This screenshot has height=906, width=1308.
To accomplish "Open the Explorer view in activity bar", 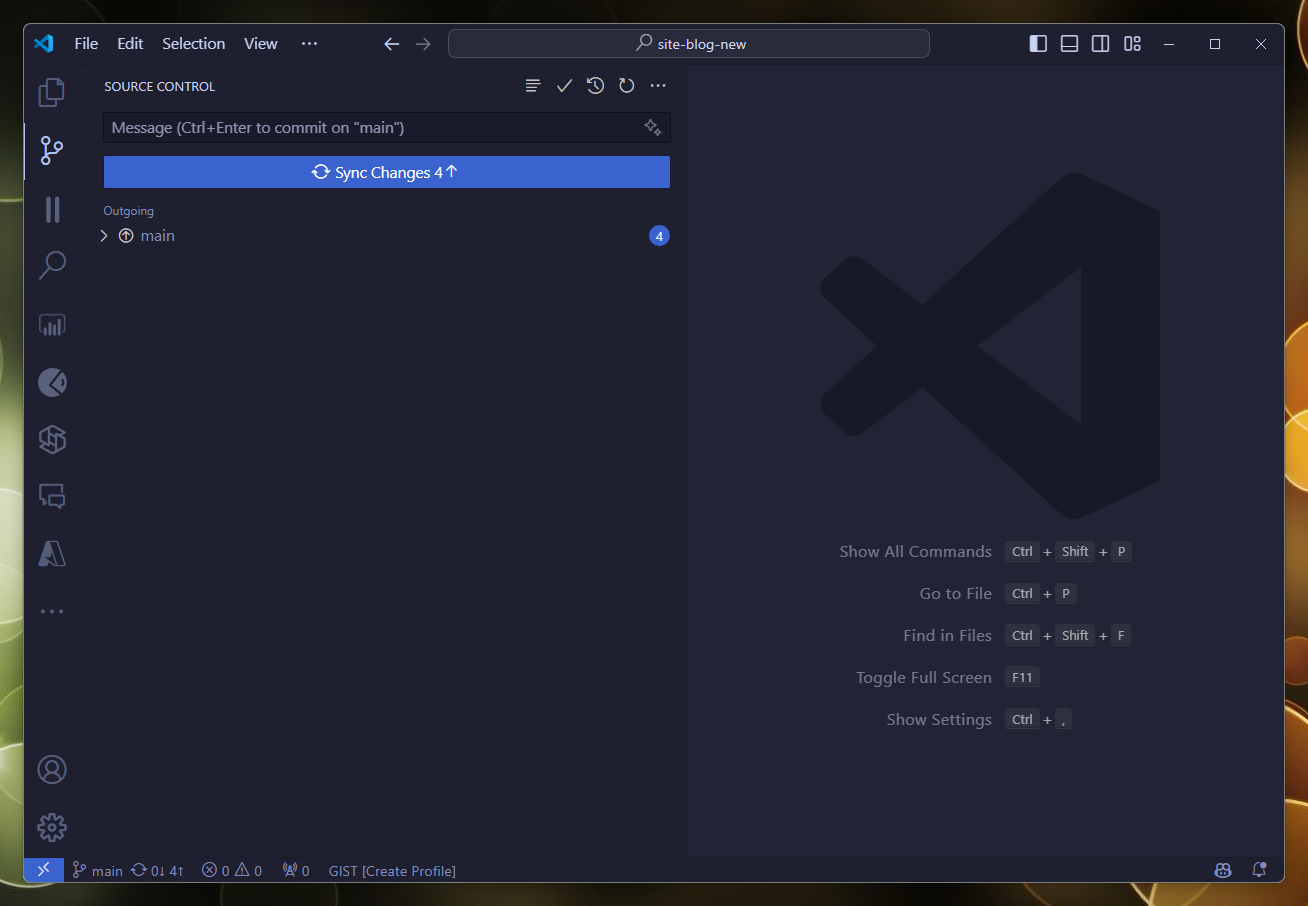I will click(52, 93).
